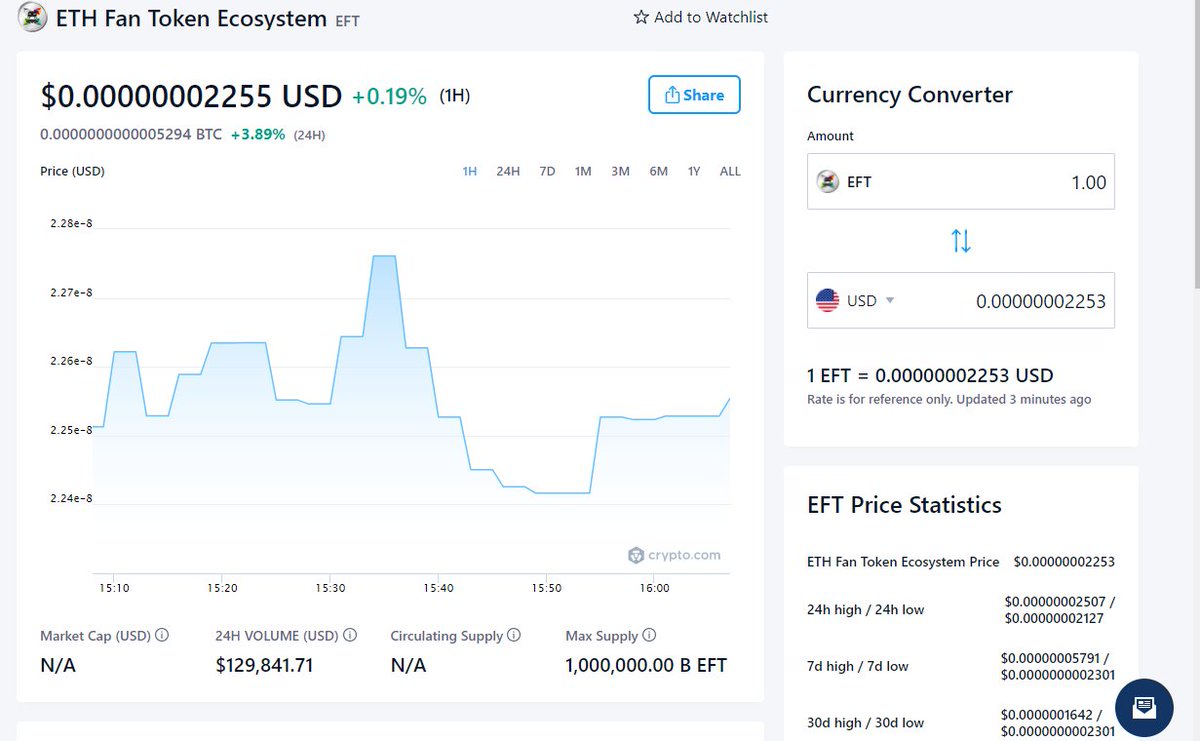Select the 1H chart range tab
The height and width of the screenshot is (741, 1200).
(470, 171)
